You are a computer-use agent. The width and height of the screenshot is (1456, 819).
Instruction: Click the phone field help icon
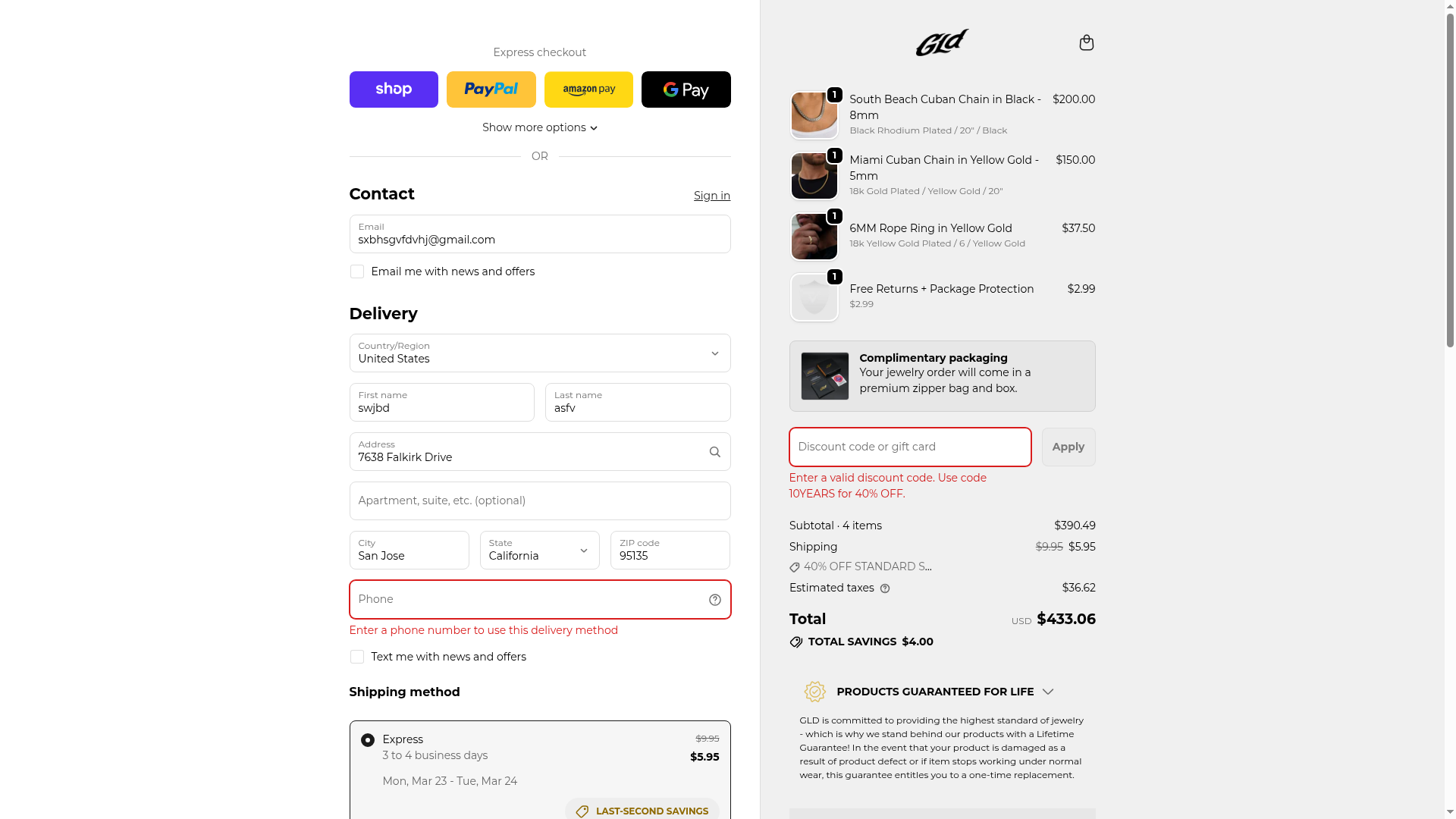[714, 600]
